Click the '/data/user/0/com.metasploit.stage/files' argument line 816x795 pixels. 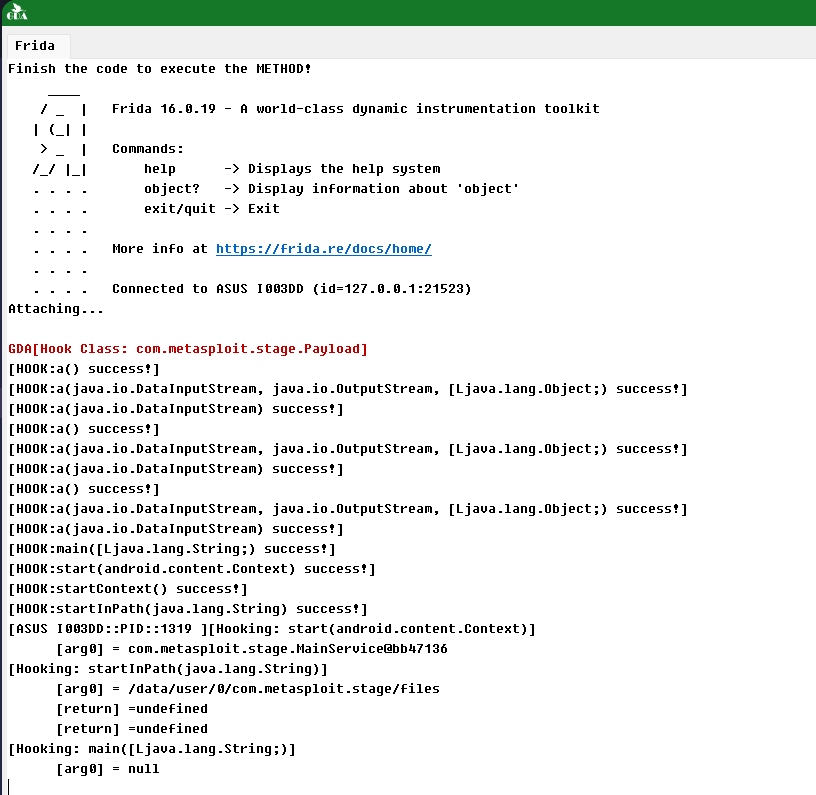coord(248,689)
